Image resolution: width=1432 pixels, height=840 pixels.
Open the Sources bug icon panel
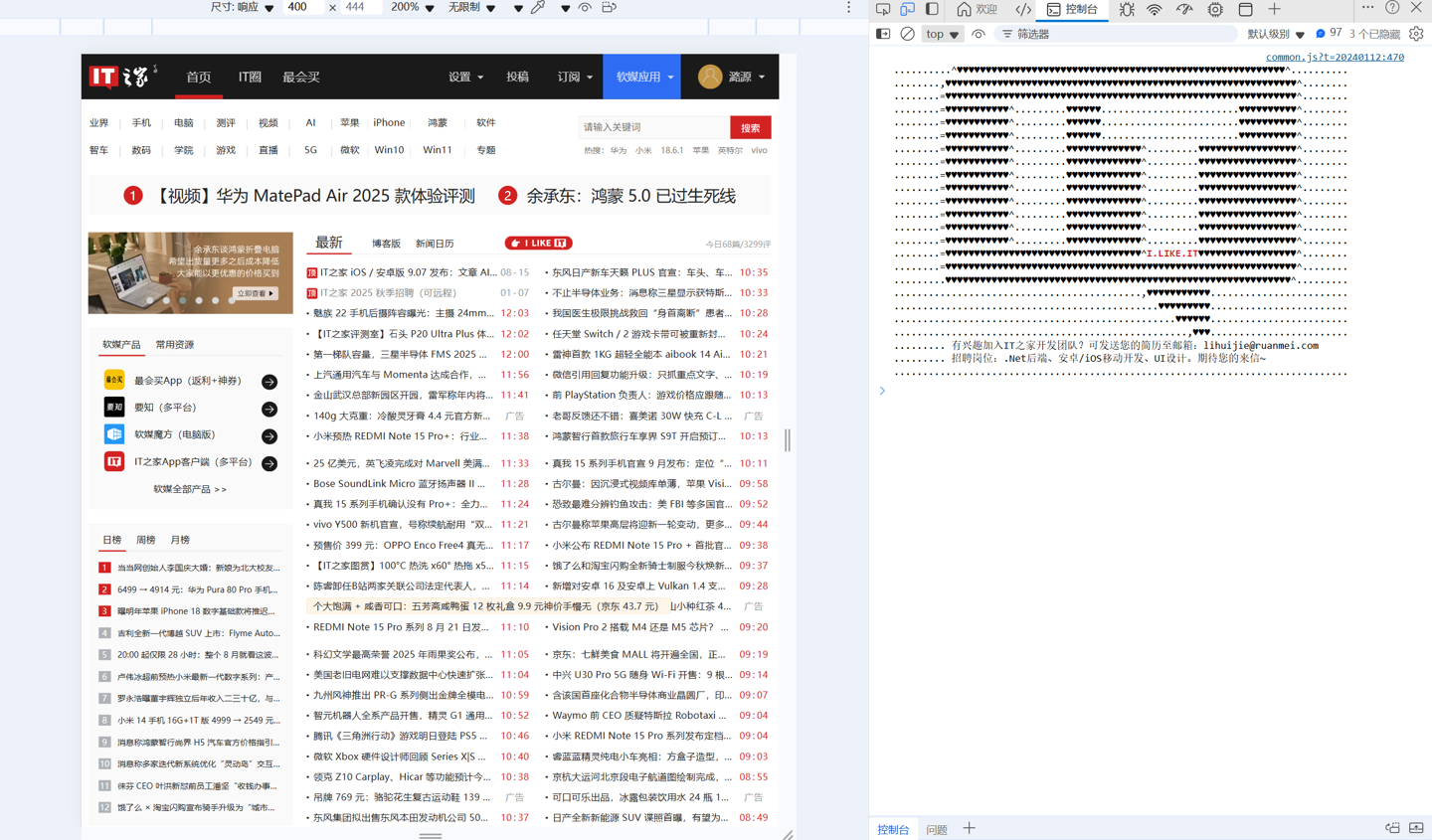(x=1127, y=9)
